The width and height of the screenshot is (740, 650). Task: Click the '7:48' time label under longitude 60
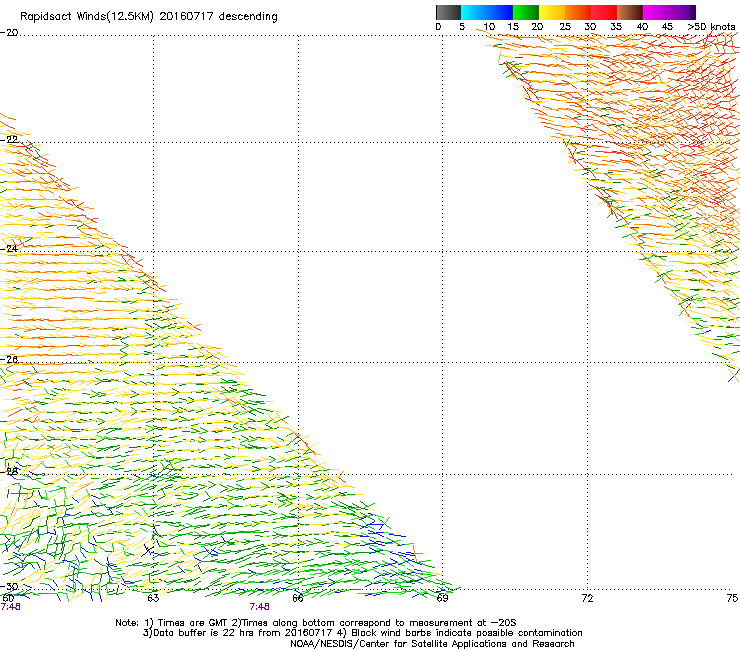10,607
